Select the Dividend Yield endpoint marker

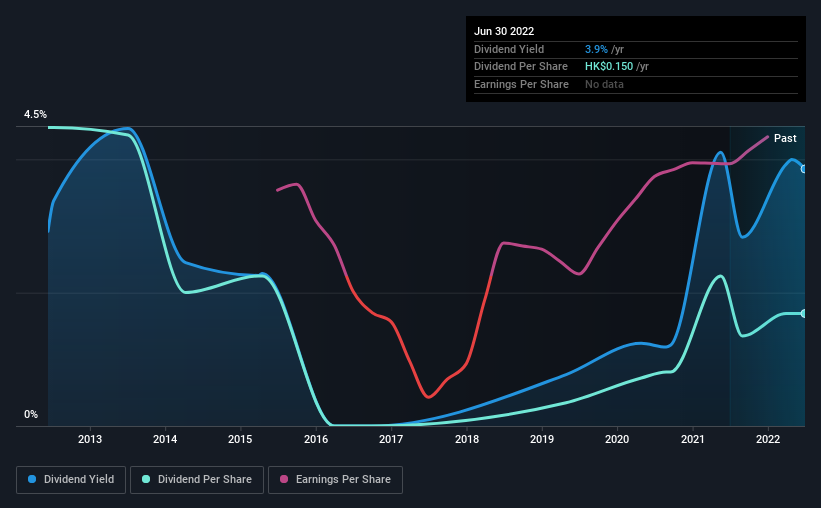pyautogui.click(x=803, y=169)
